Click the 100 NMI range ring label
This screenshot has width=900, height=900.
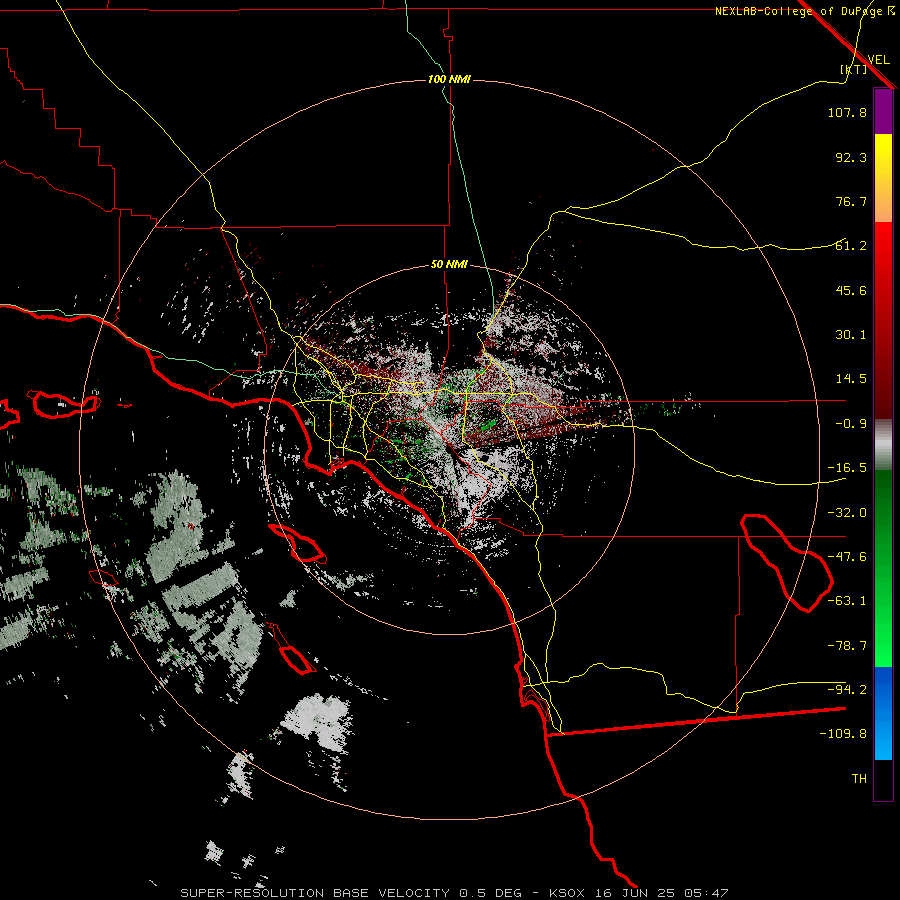tap(449, 79)
